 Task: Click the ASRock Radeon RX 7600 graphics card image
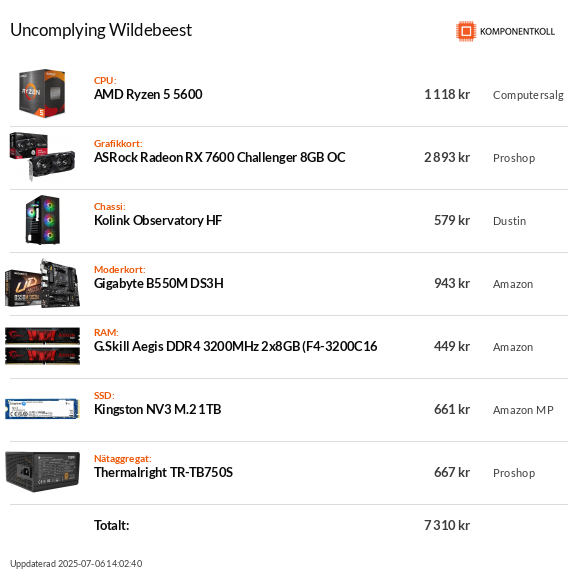[42, 157]
